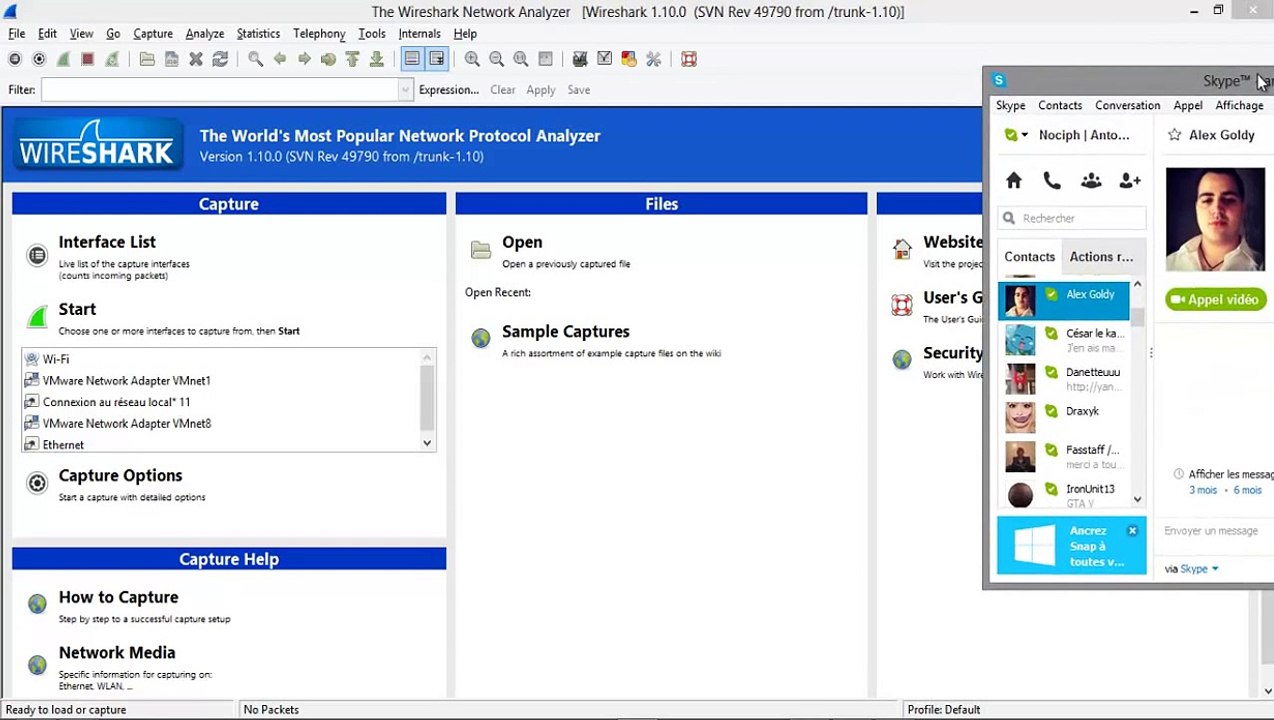Viewport: 1274px width, 720px height.
Task: Open help lifebuoy toolbar icon
Action: [689, 59]
